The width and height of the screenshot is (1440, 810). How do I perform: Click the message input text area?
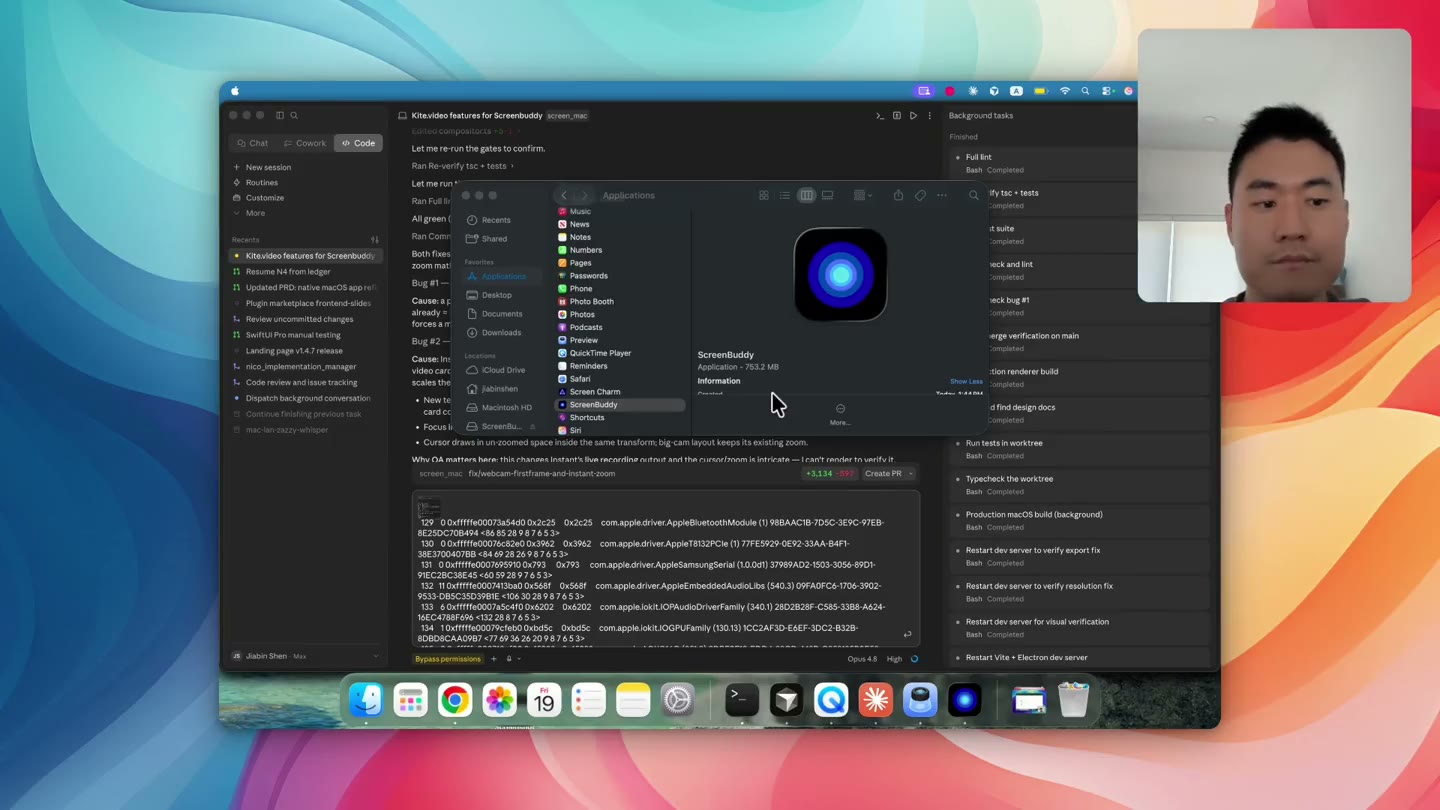point(665,568)
